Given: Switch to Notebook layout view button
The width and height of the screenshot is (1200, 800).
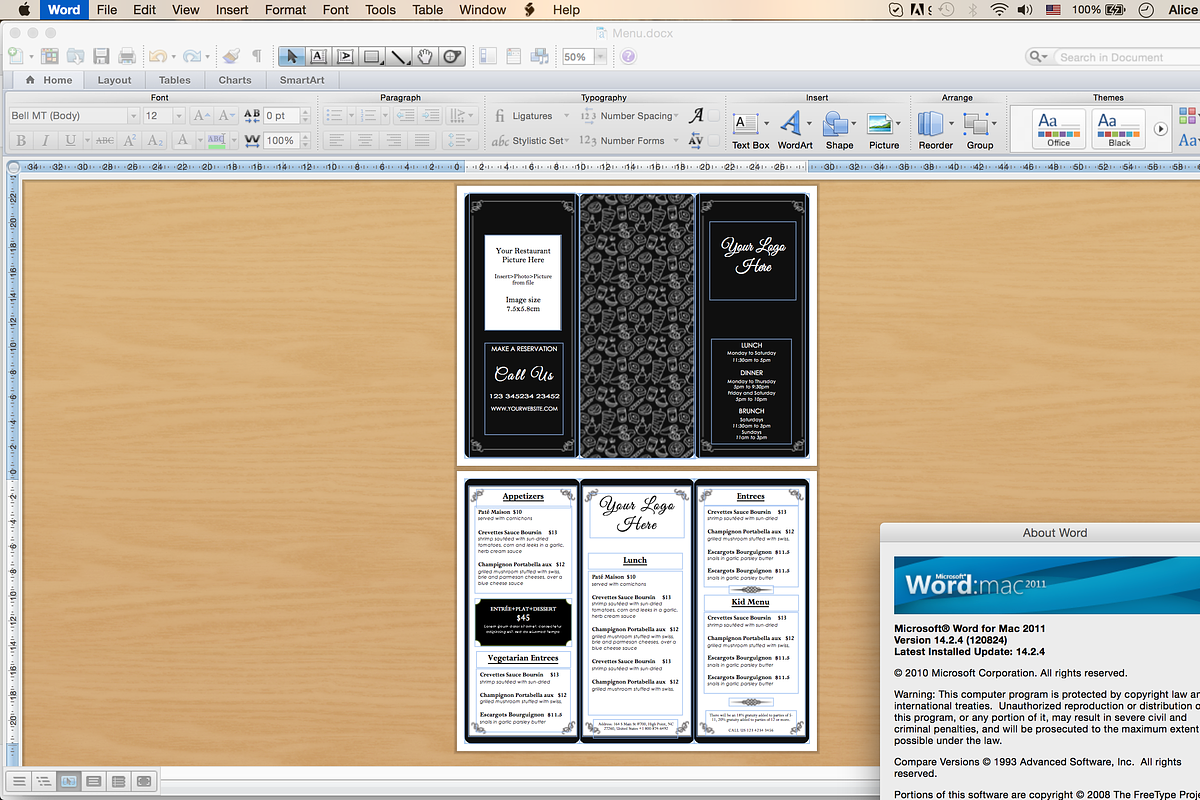Looking at the screenshot, I should (x=118, y=781).
